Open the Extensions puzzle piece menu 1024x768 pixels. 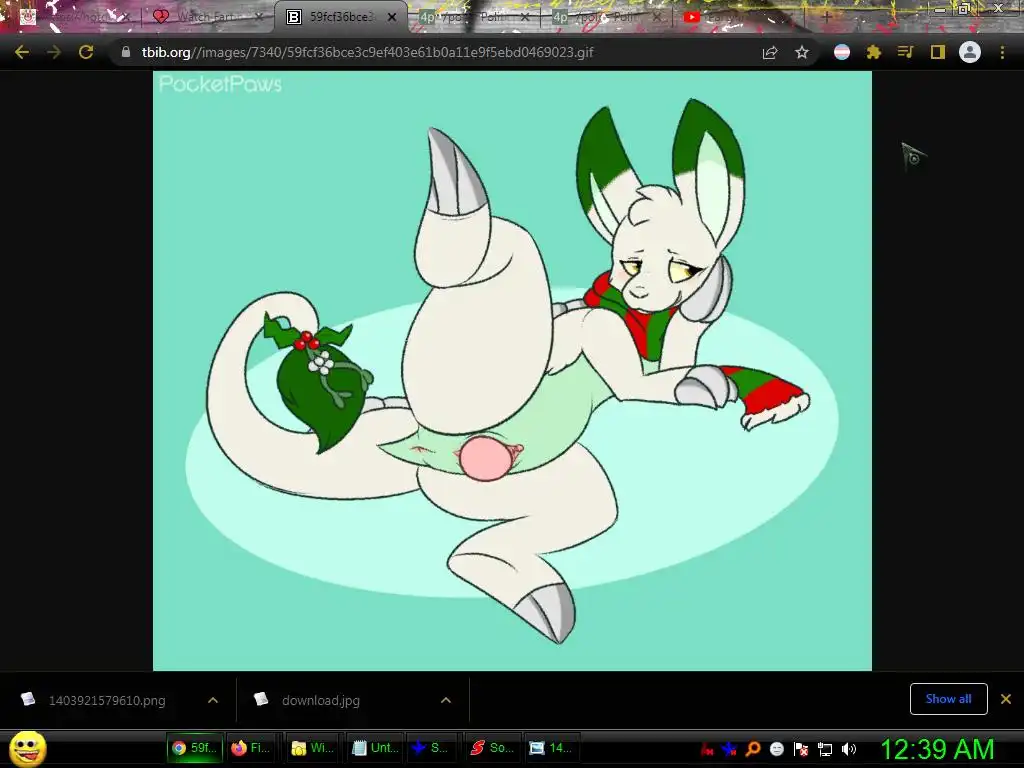click(874, 52)
